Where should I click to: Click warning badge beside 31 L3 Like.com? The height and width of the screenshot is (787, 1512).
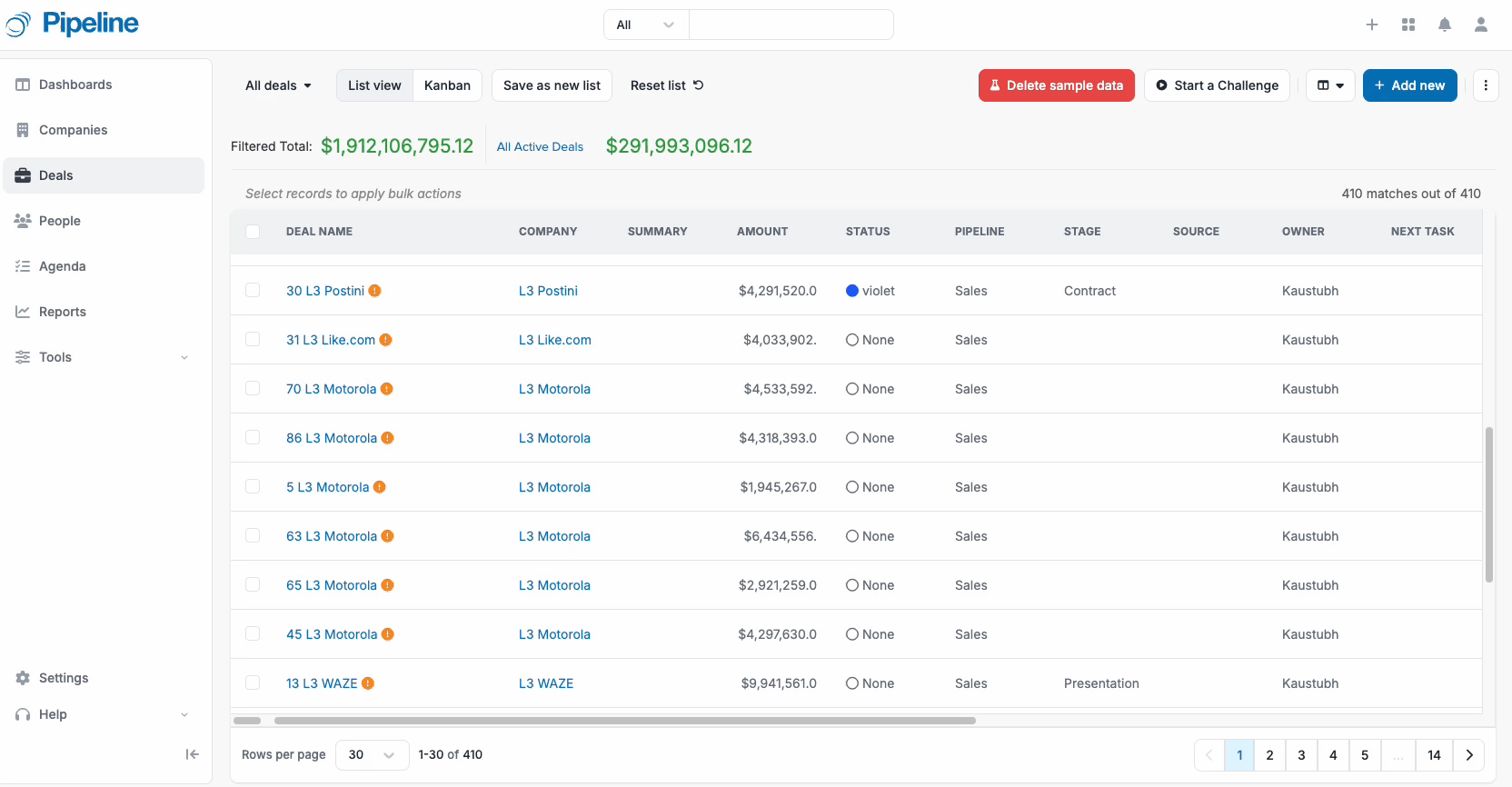(385, 340)
